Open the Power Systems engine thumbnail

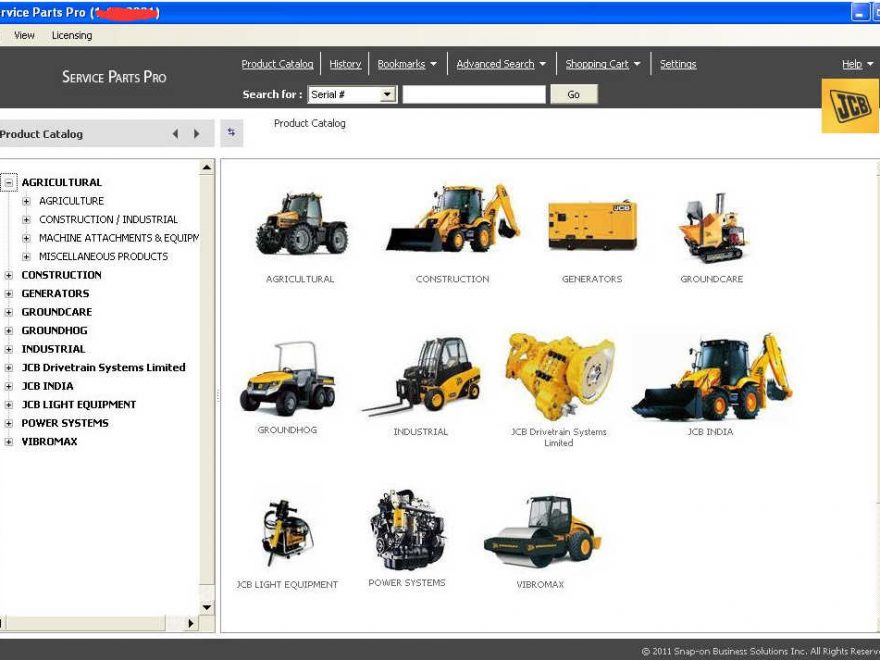point(407,530)
